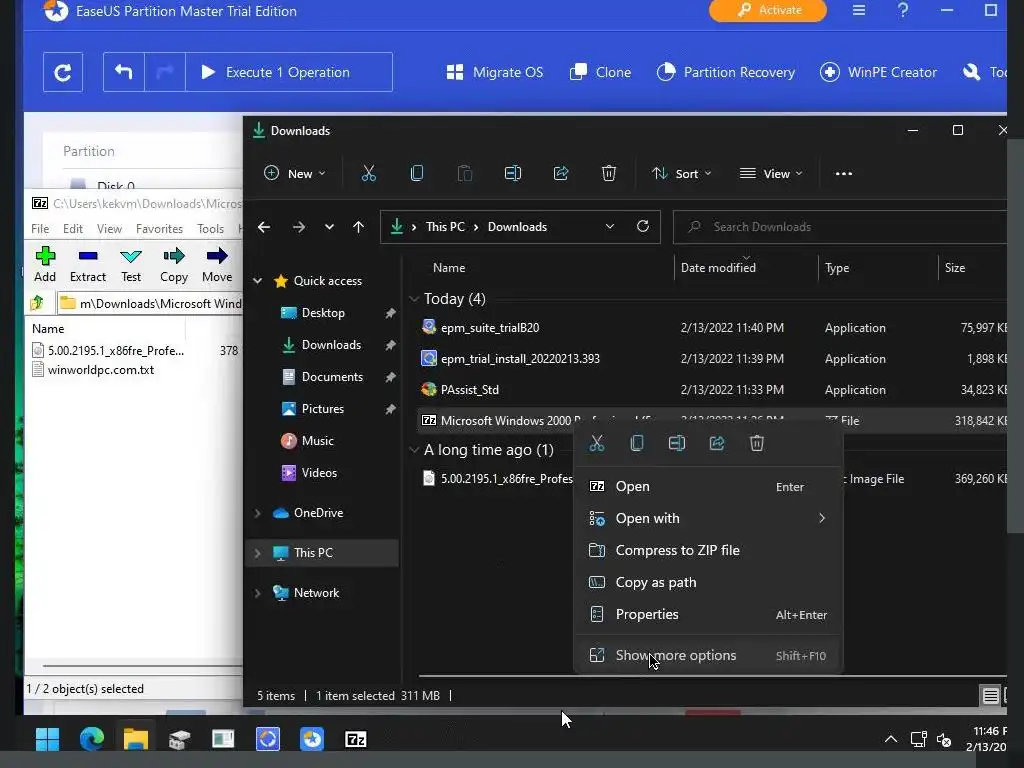Open the Clone tool in EaseUS
The image size is (1024, 768).
(600, 72)
